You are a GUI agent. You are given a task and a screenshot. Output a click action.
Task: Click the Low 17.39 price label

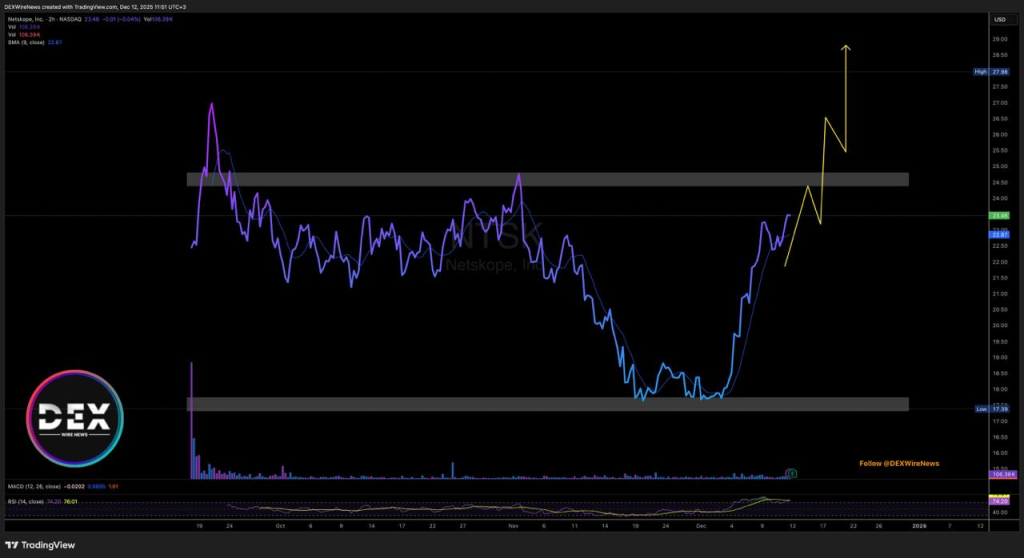(x=992, y=409)
